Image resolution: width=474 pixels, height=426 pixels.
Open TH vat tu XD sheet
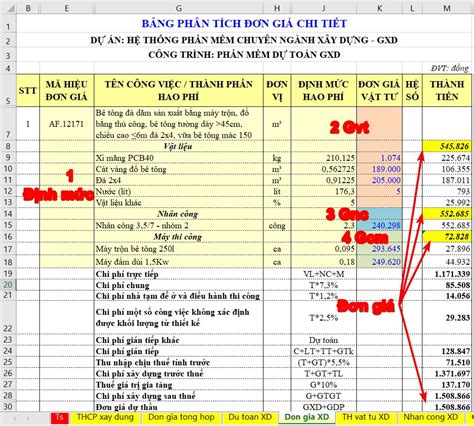pyautogui.click(x=366, y=417)
